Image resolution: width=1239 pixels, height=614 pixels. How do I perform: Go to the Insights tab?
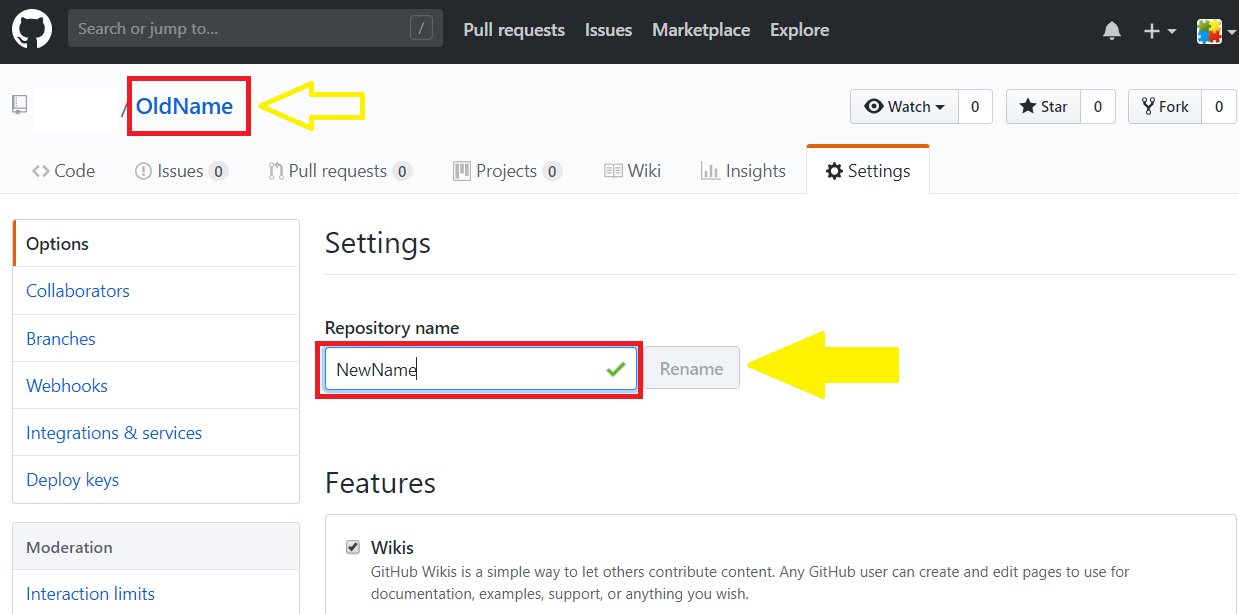coord(743,171)
